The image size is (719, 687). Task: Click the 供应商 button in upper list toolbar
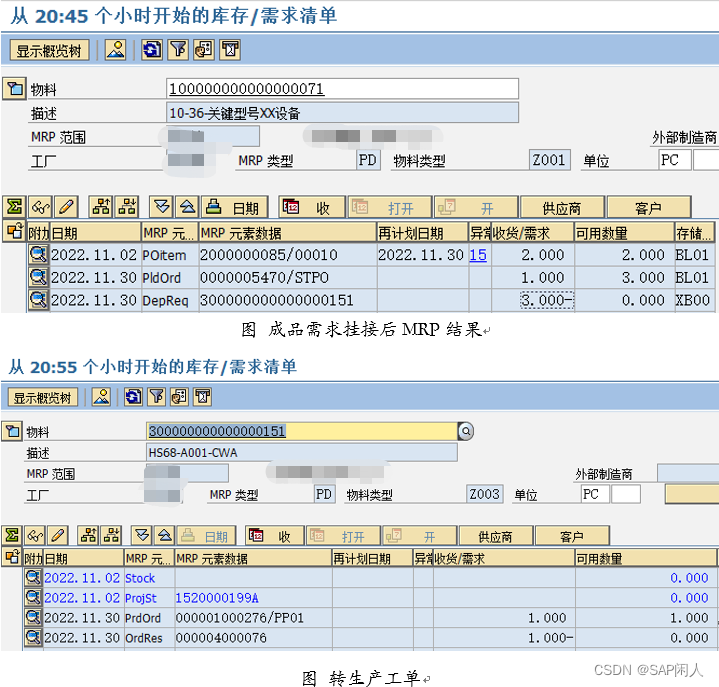point(562,208)
